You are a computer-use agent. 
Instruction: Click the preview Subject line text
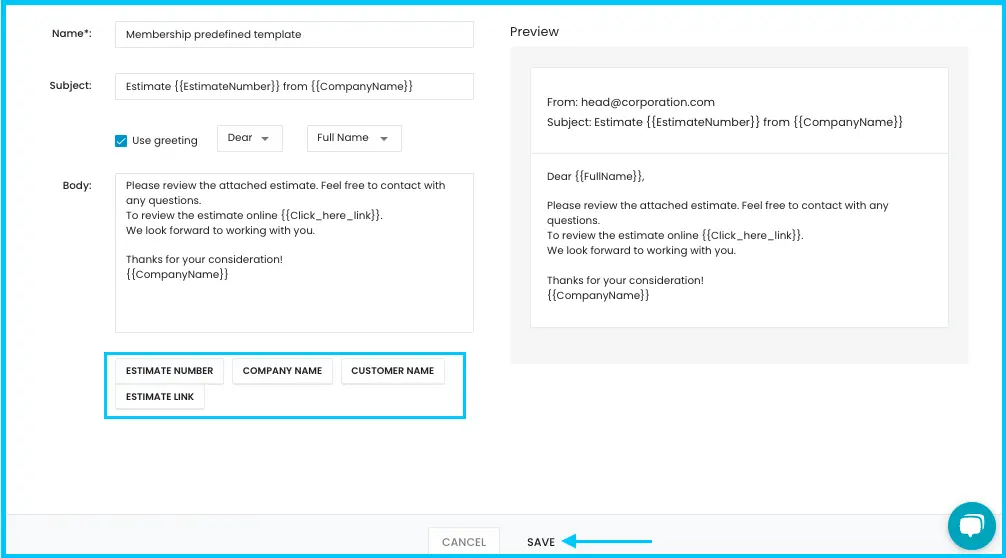[x=724, y=122]
